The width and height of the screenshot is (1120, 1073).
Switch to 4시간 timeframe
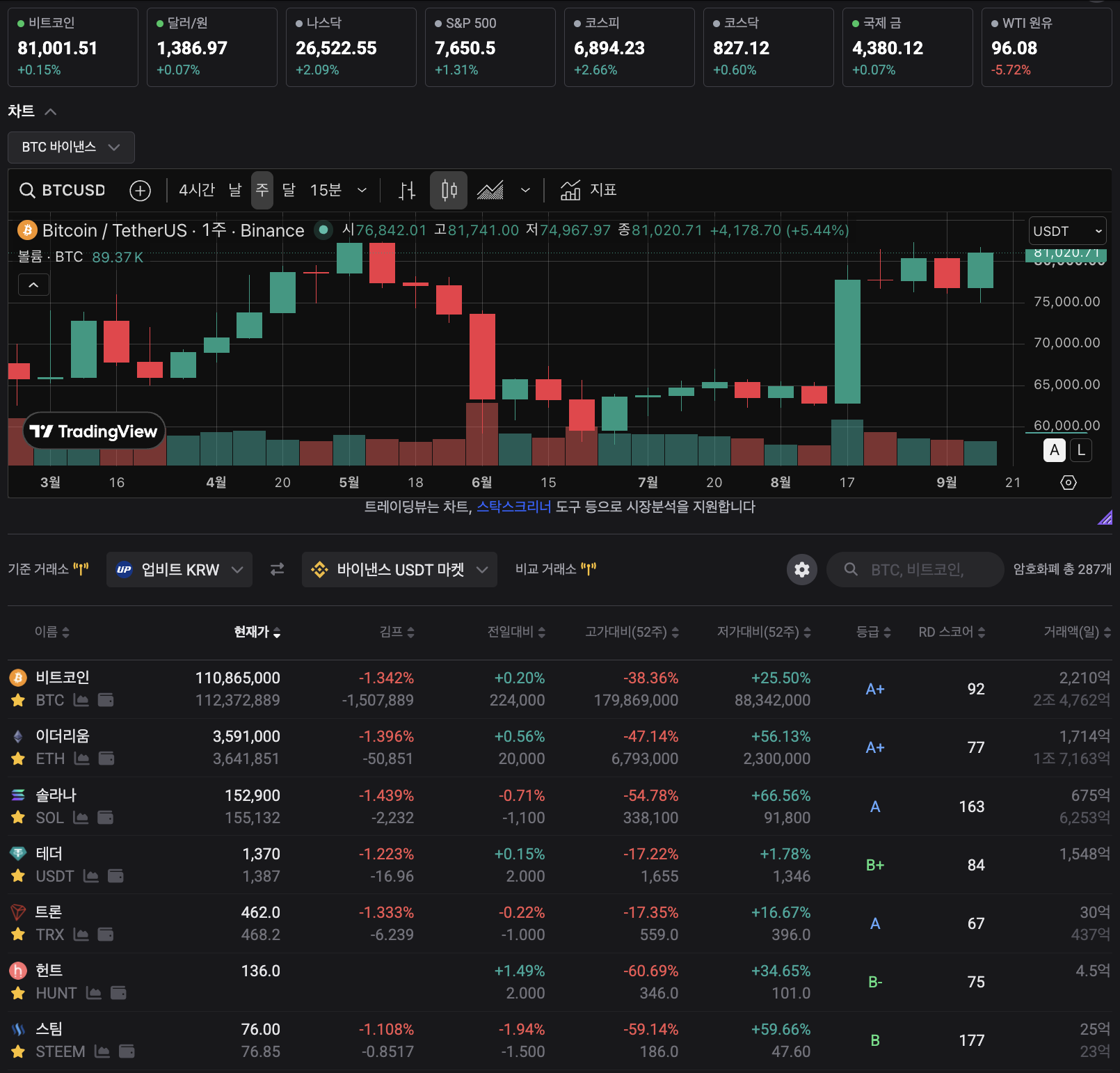click(197, 190)
